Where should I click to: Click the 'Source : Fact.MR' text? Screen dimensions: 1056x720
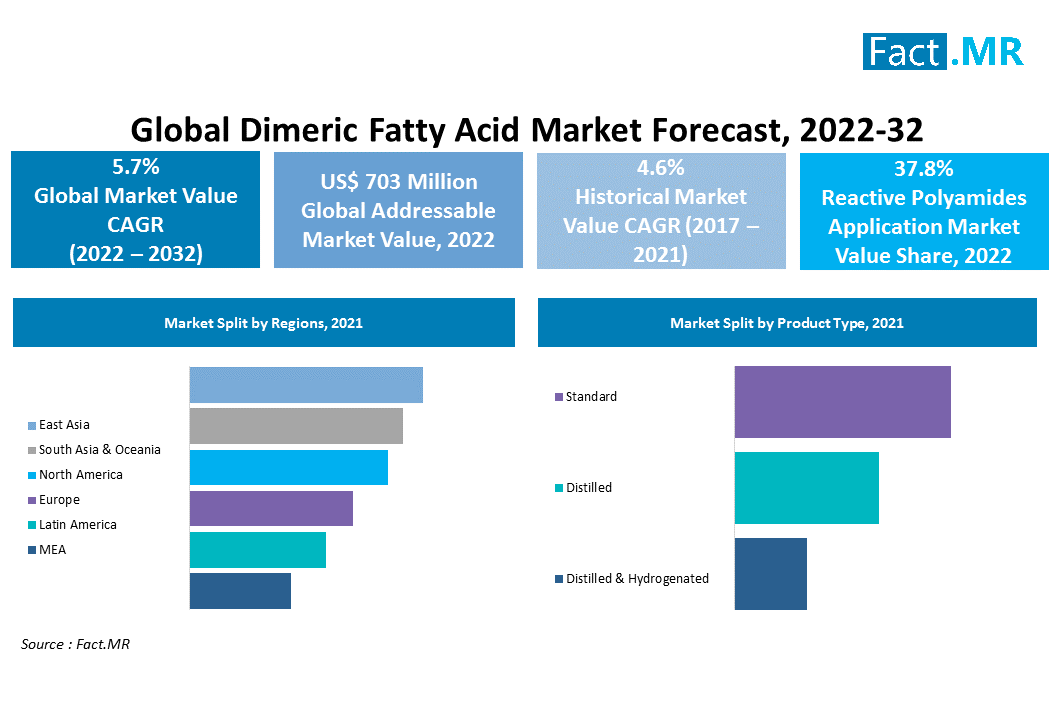coord(75,645)
